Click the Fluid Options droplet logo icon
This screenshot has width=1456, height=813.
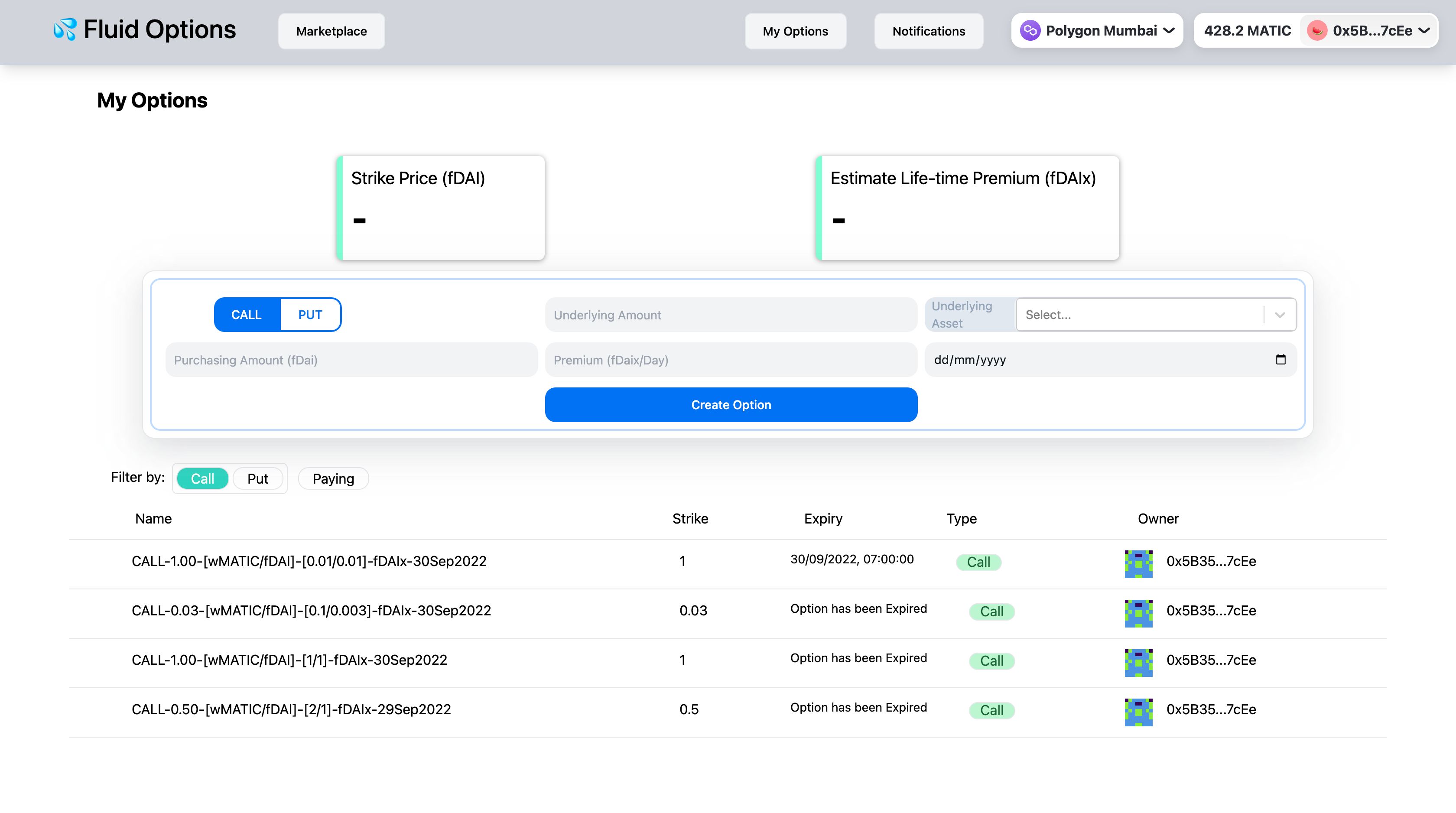65,30
